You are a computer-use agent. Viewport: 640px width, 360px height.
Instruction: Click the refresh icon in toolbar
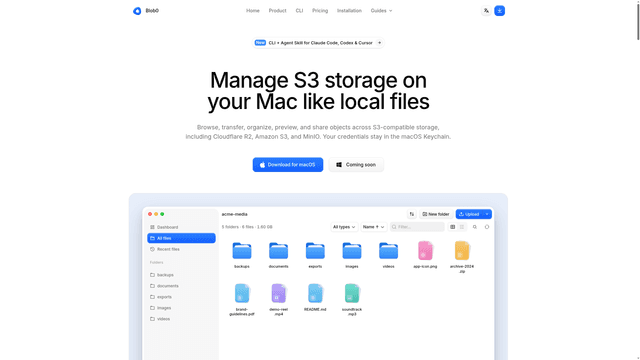[x=487, y=227]
